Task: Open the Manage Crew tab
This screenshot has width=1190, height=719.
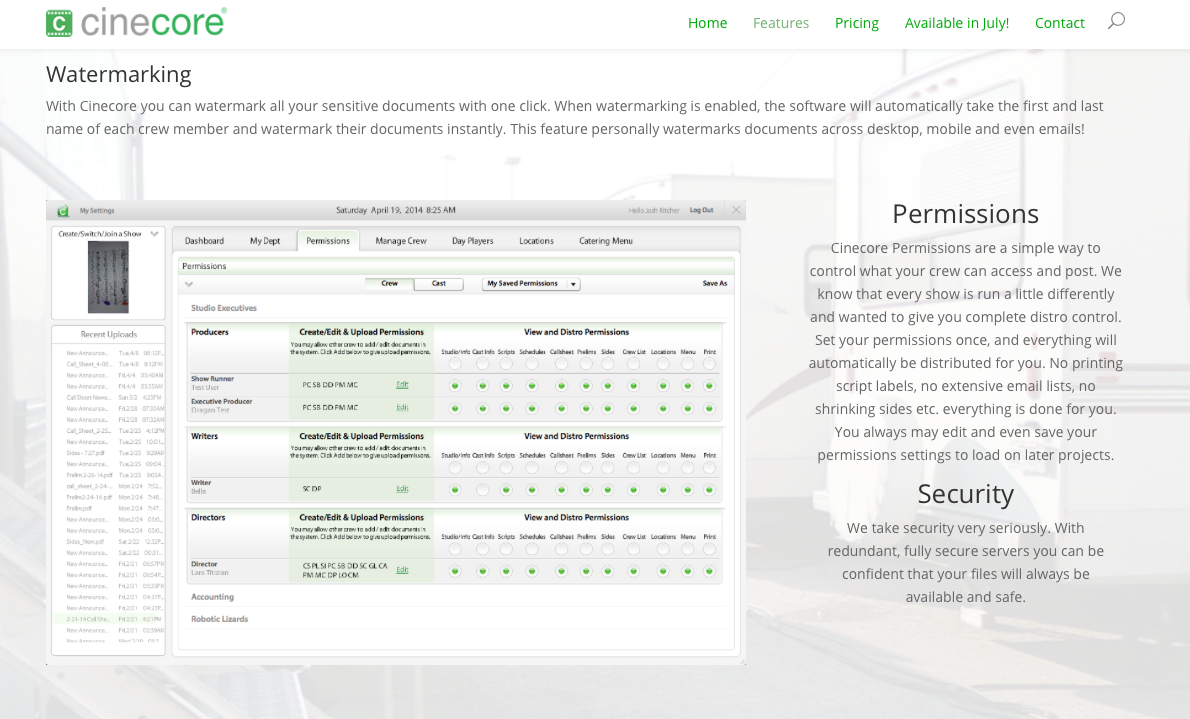Action: pos(401,241)
